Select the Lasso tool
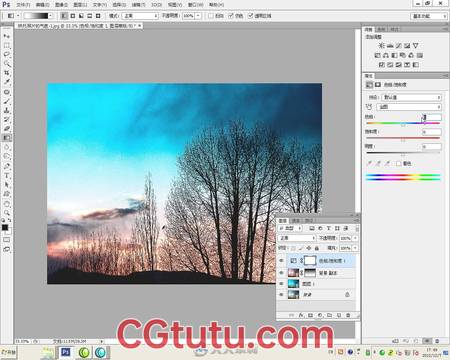 click(6, 54)
